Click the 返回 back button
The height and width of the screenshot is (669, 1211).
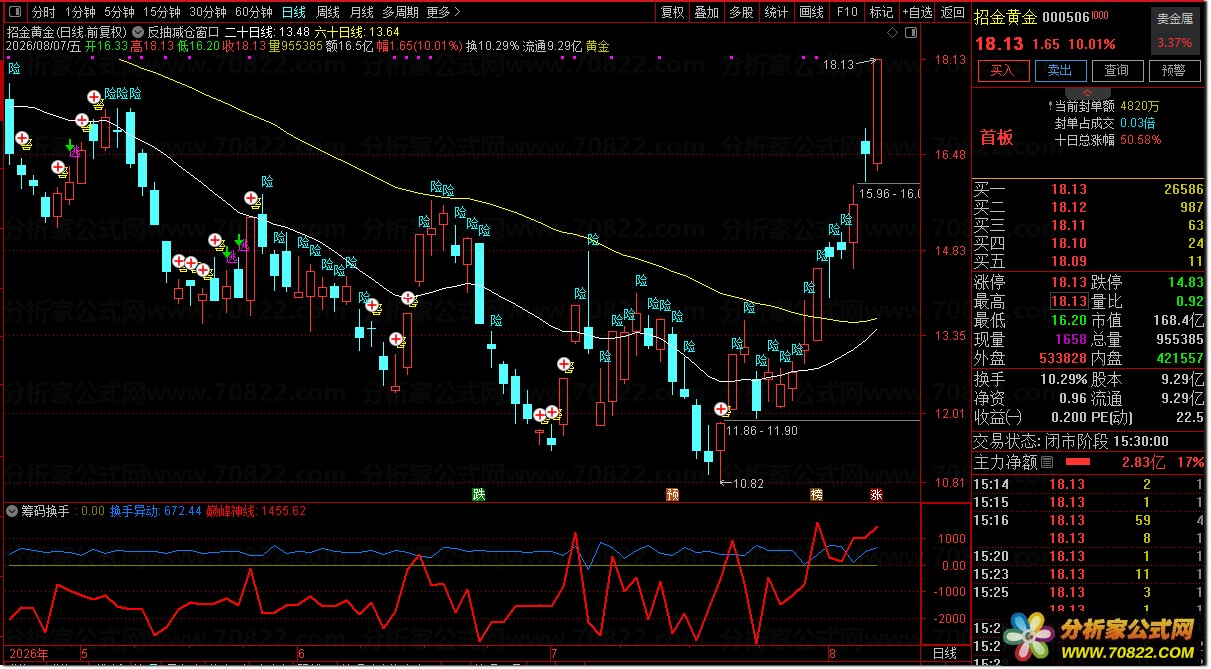(x=954, y=13)
